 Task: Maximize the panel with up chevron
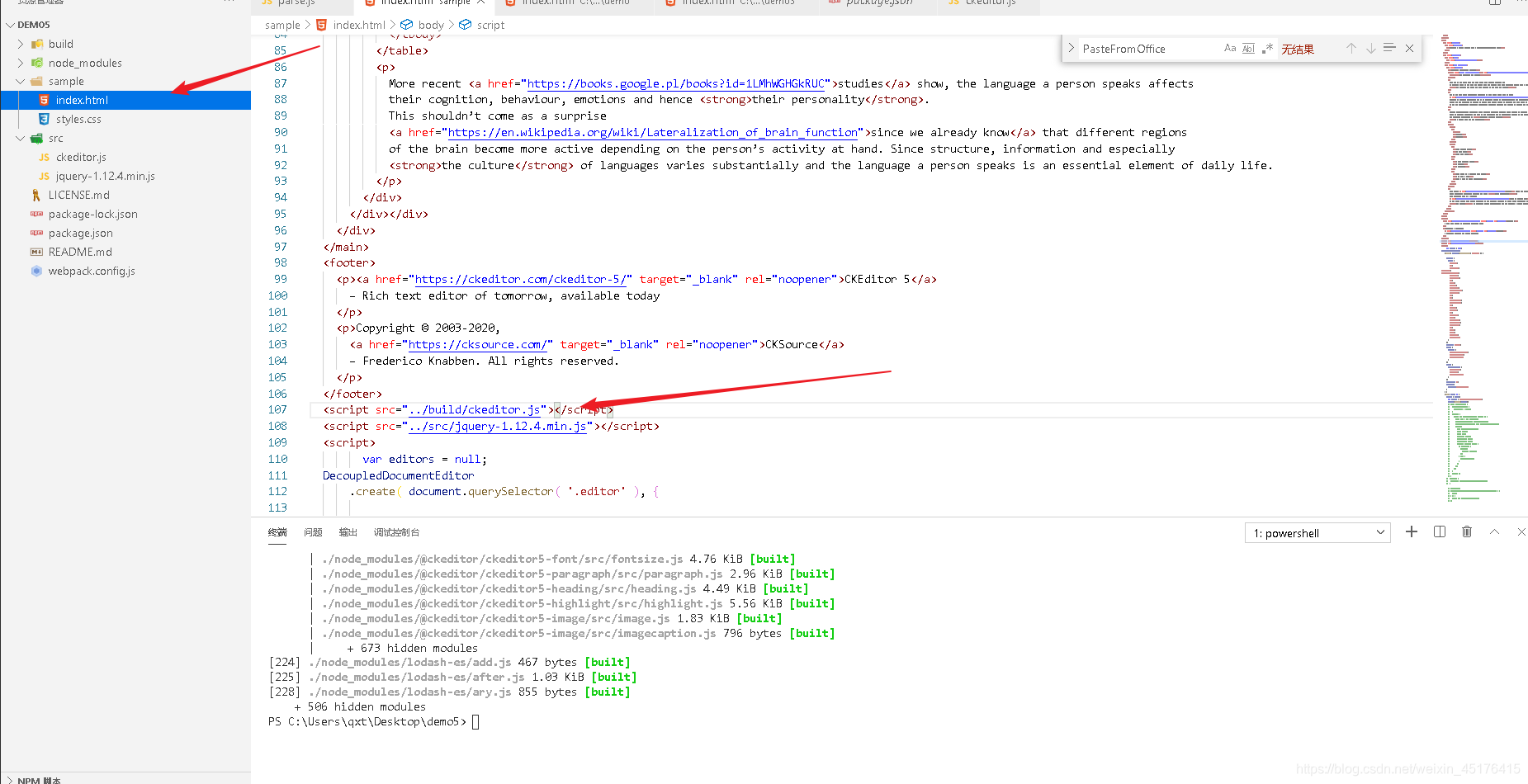(1494, 532)
